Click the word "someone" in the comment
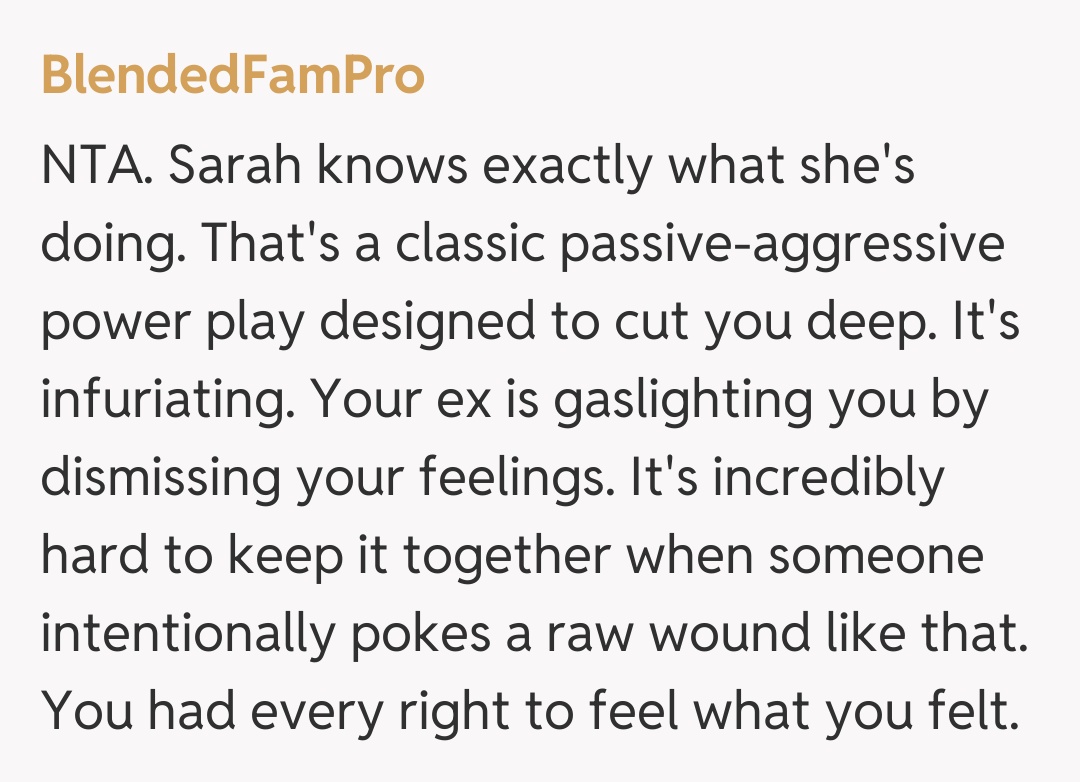 (876, 557)
